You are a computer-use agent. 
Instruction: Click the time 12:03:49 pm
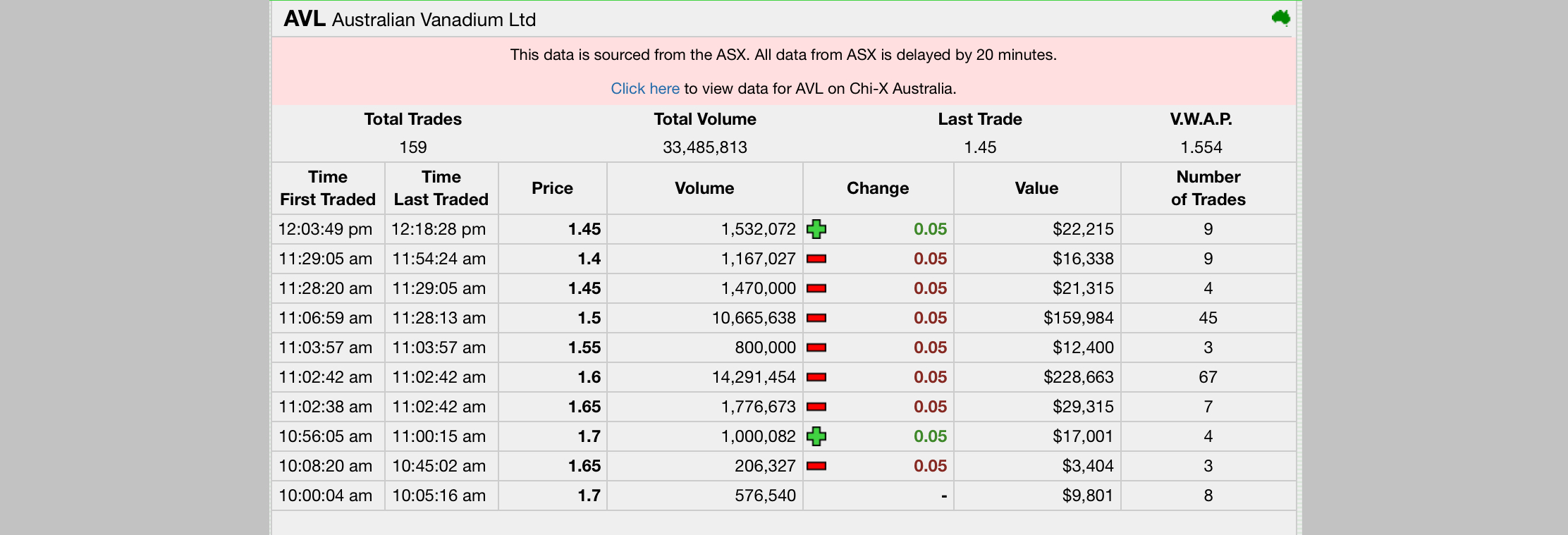pos(325,229)
